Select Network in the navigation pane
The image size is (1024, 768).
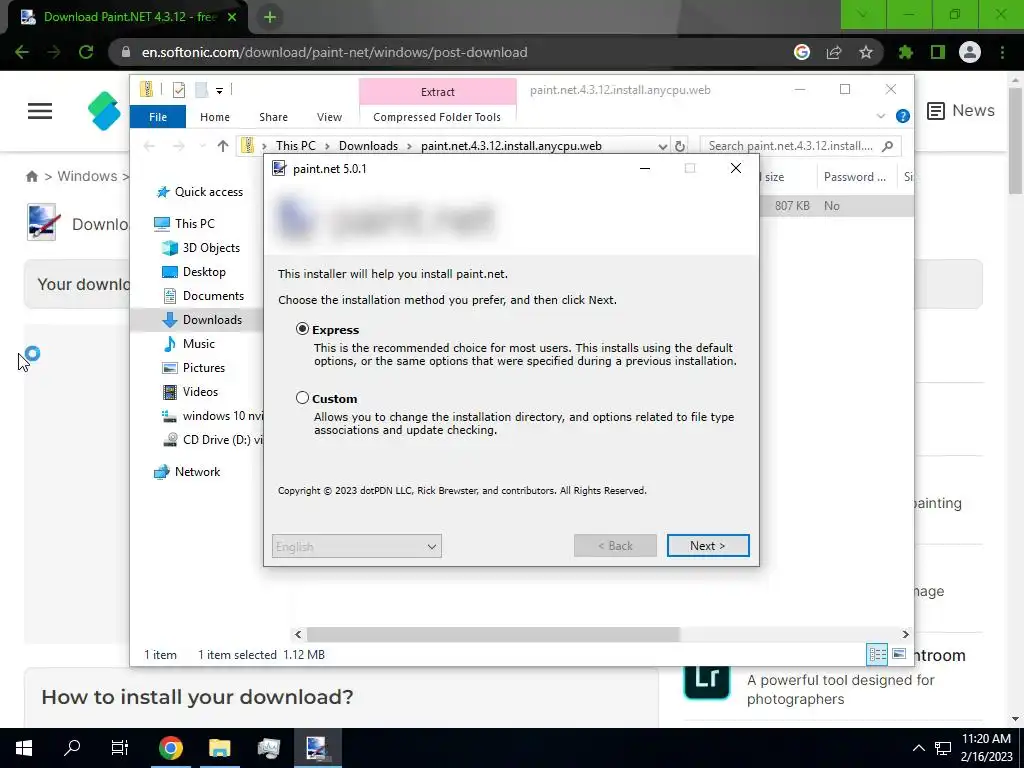[x=187, y=472]
